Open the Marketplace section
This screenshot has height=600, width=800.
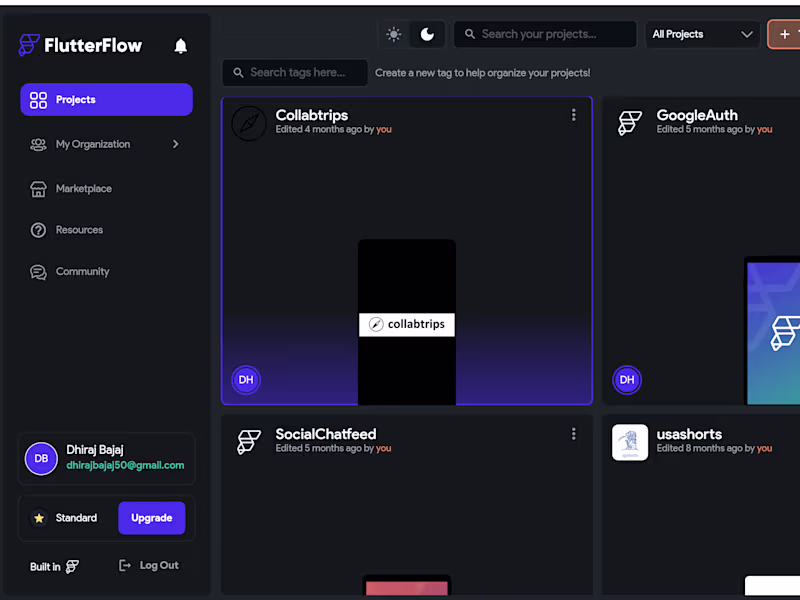point(83,188)
